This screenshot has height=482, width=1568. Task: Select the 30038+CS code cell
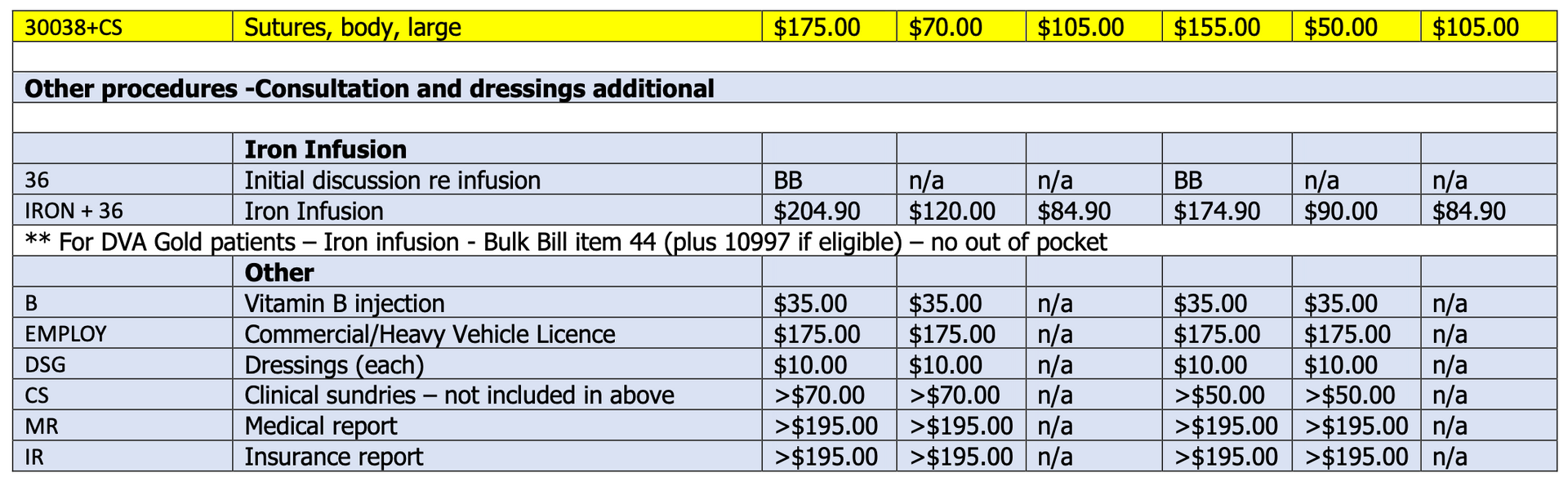pos(122,27)
